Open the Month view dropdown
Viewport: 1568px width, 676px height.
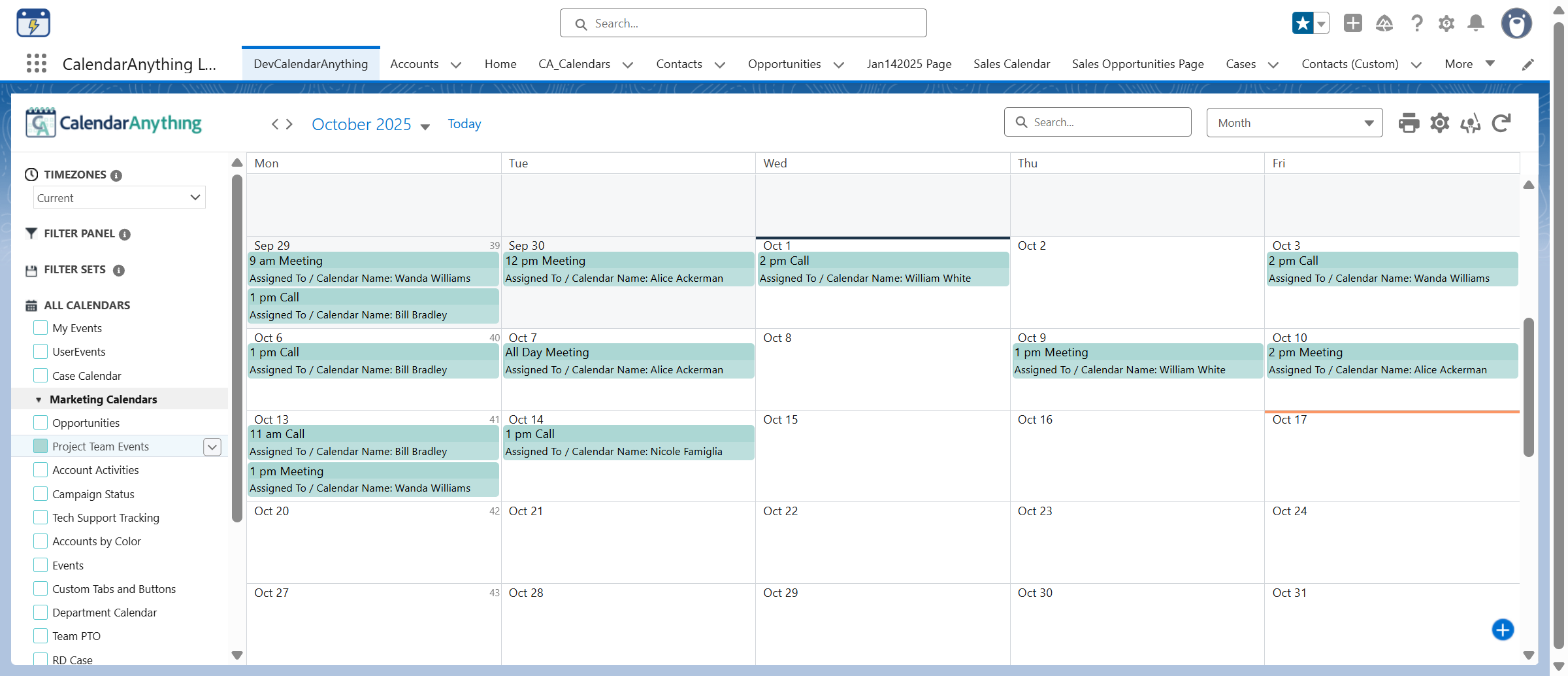tap(1294, 123)
